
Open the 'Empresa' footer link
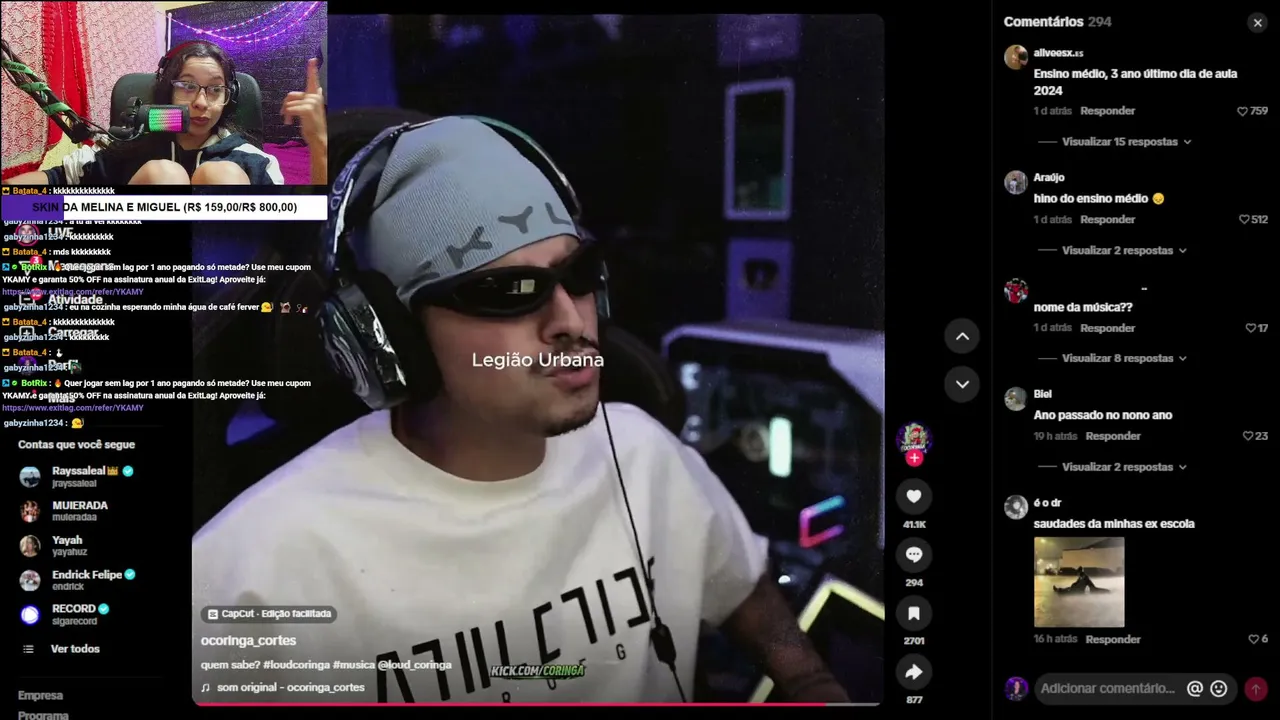[x=40, y=696]
